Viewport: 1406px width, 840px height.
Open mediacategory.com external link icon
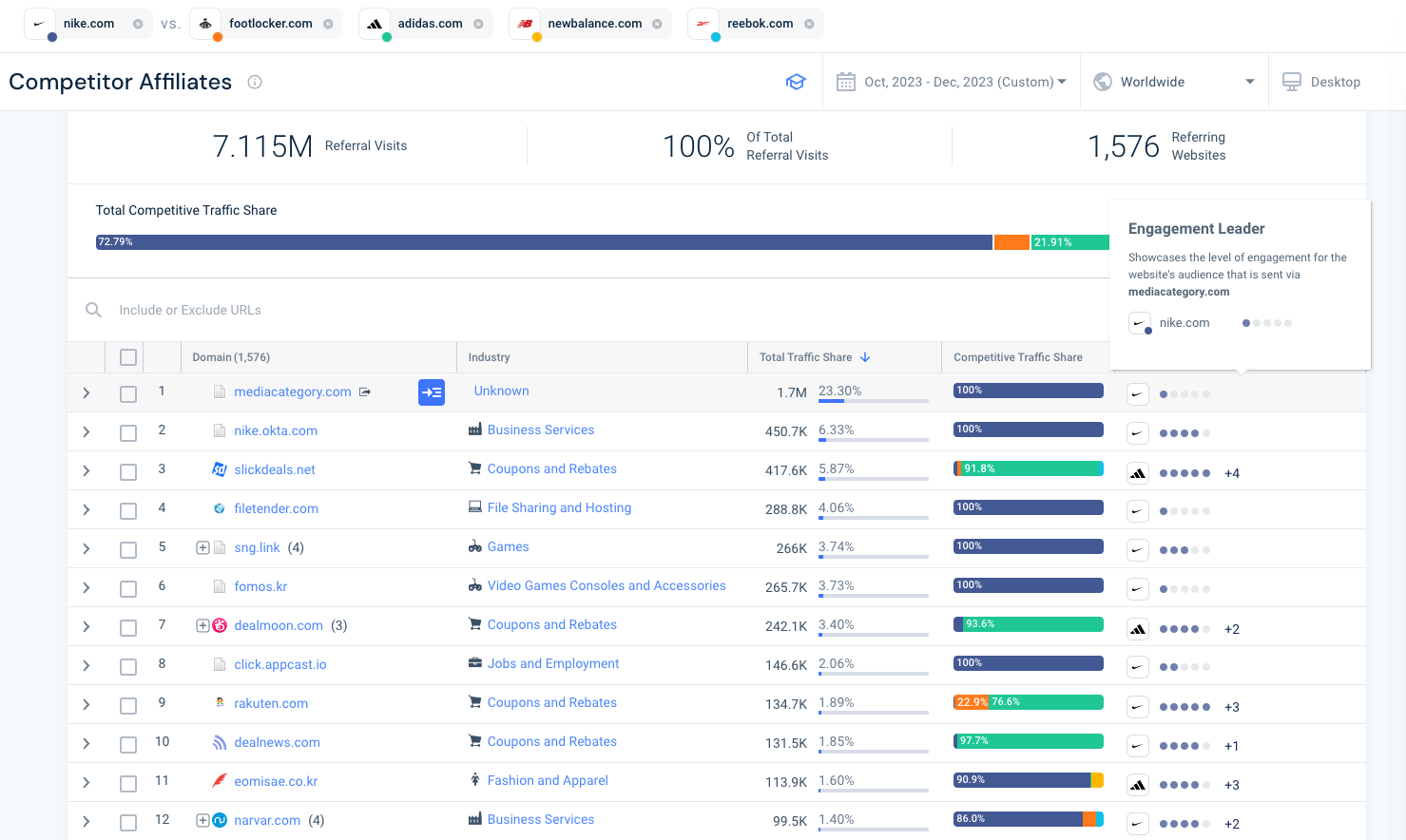[x=365, y=391]
